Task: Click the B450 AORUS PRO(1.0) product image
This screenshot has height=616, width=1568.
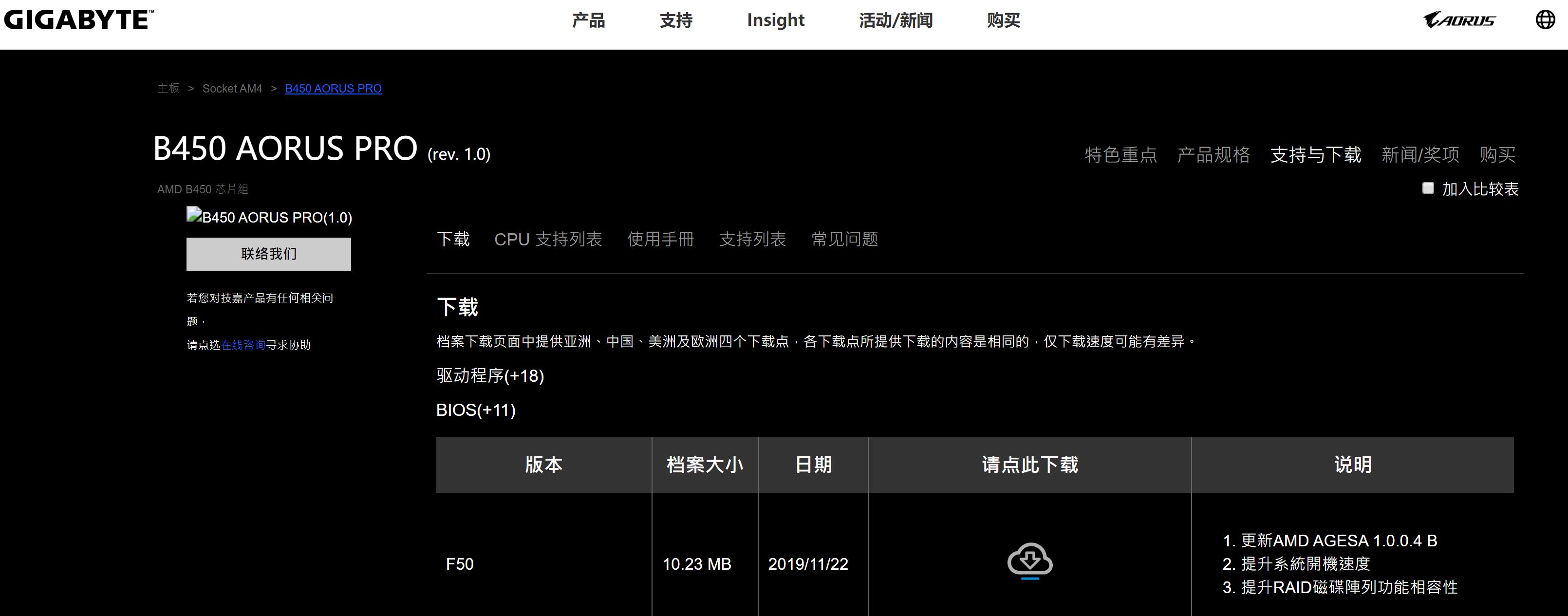Action: click(269, 217)
